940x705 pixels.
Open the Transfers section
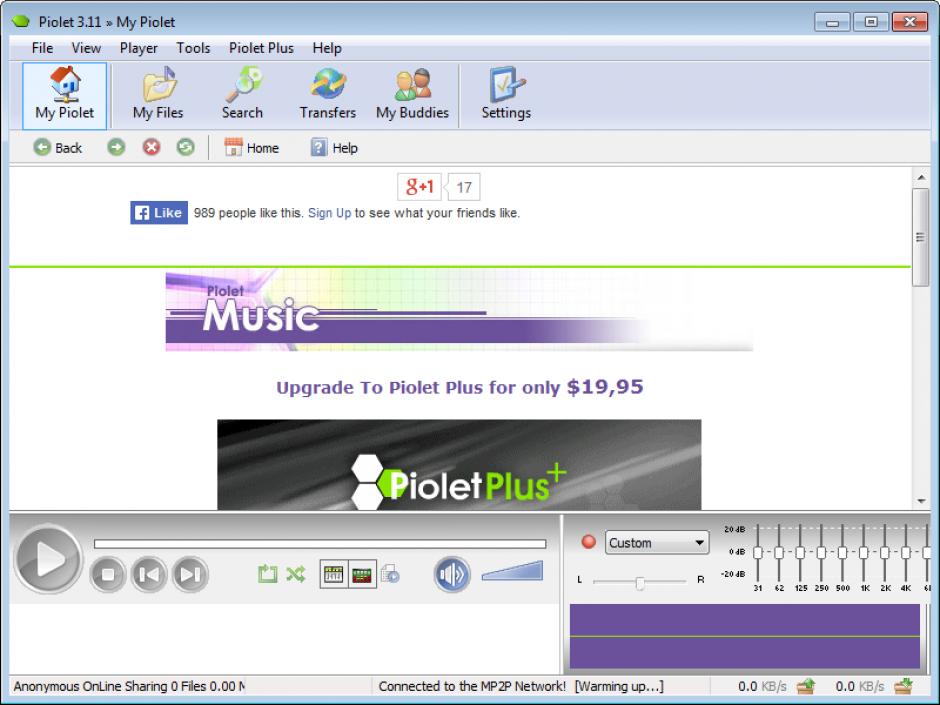point(327,95)
